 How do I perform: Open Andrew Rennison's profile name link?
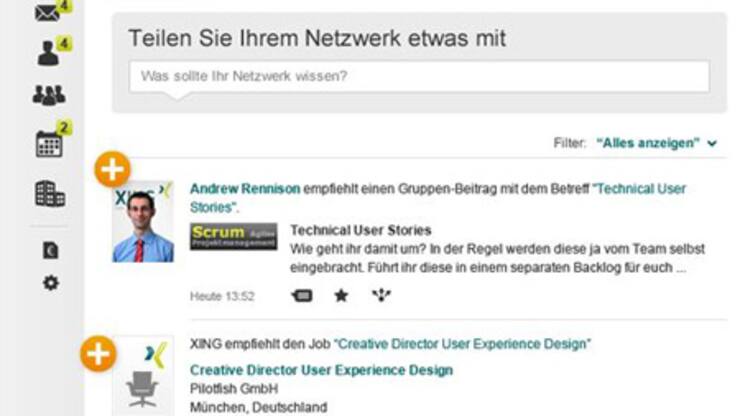pos(244,188)
